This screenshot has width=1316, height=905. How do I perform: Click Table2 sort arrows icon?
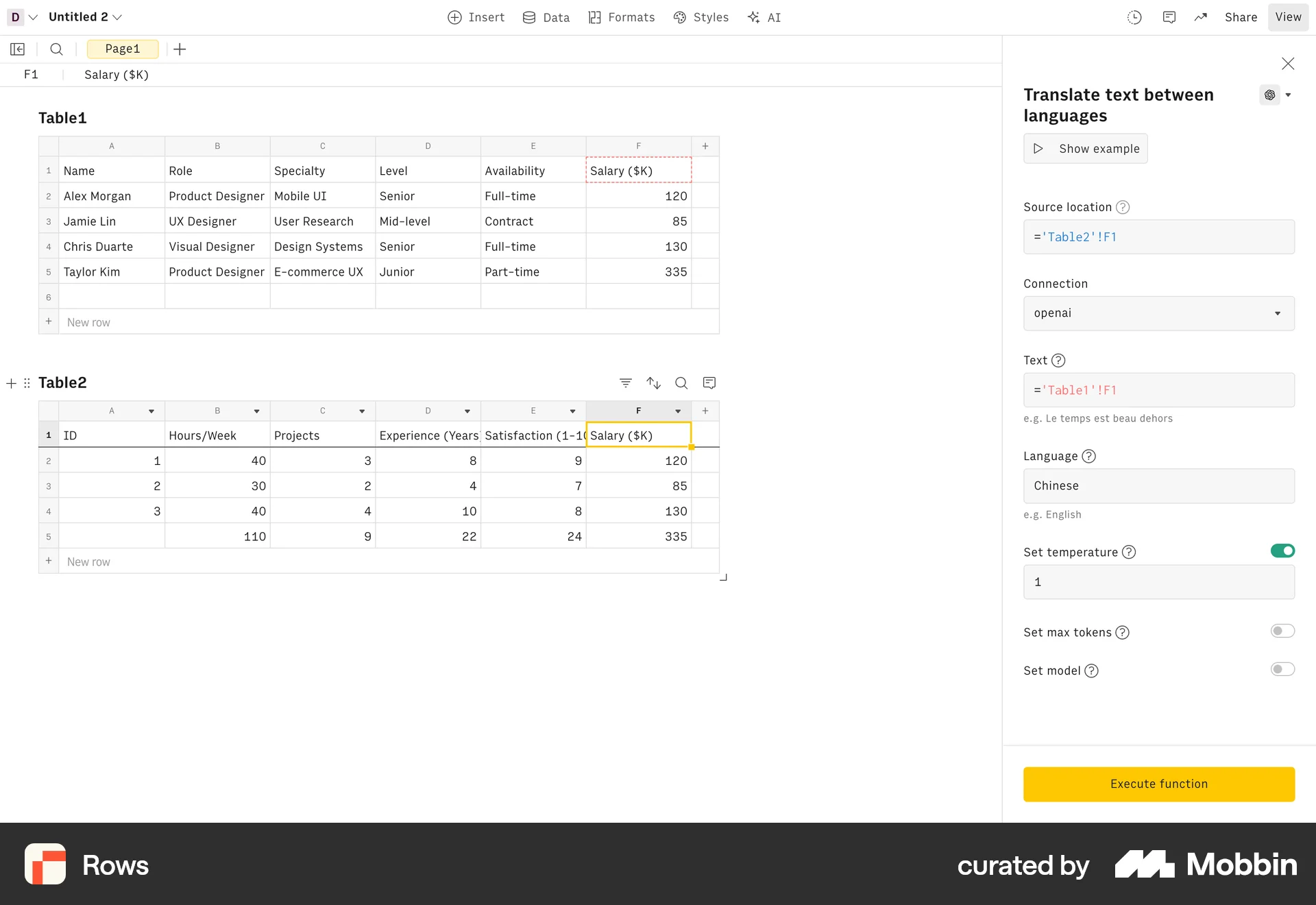[653, 383]
